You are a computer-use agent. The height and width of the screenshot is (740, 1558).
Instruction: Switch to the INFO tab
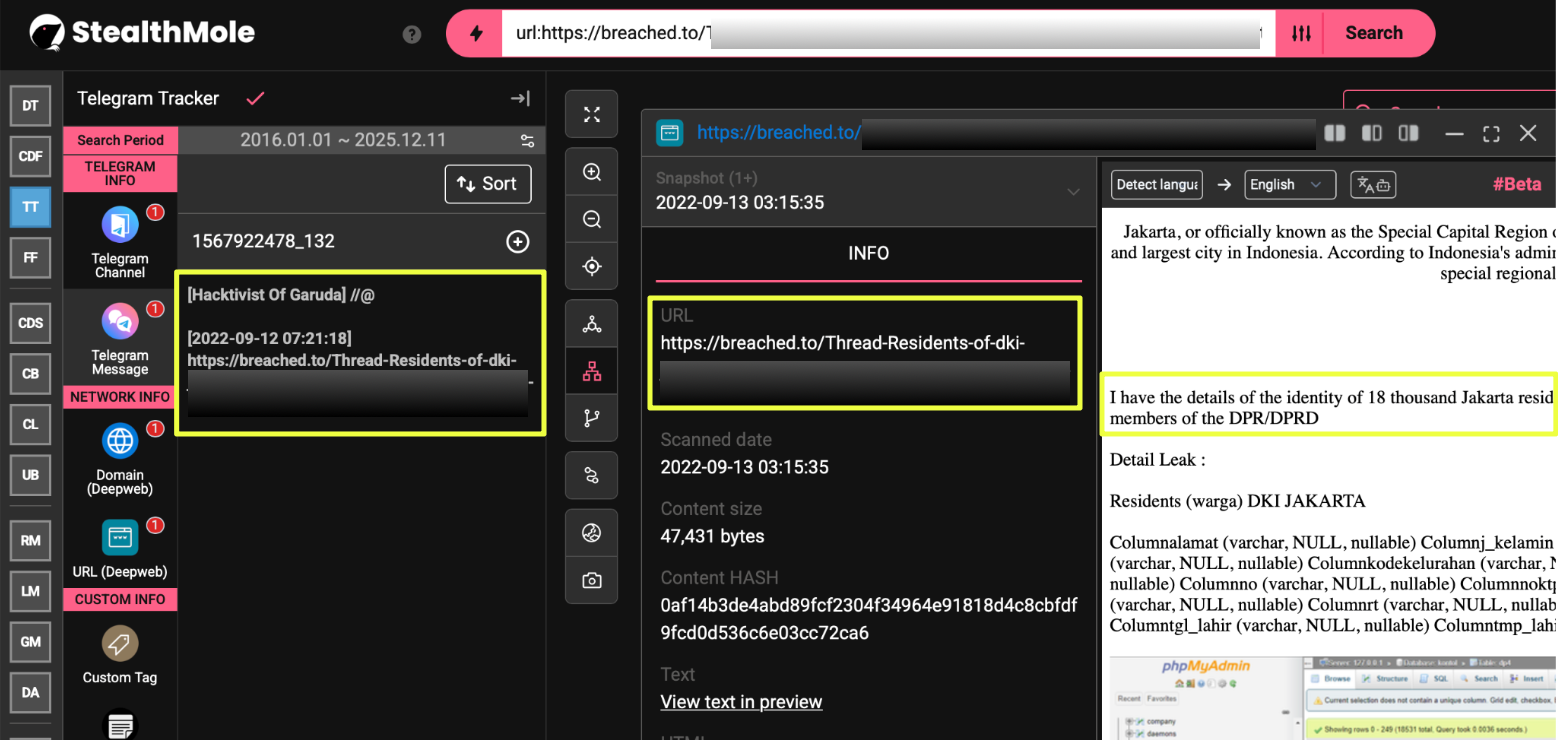(868, 254)
